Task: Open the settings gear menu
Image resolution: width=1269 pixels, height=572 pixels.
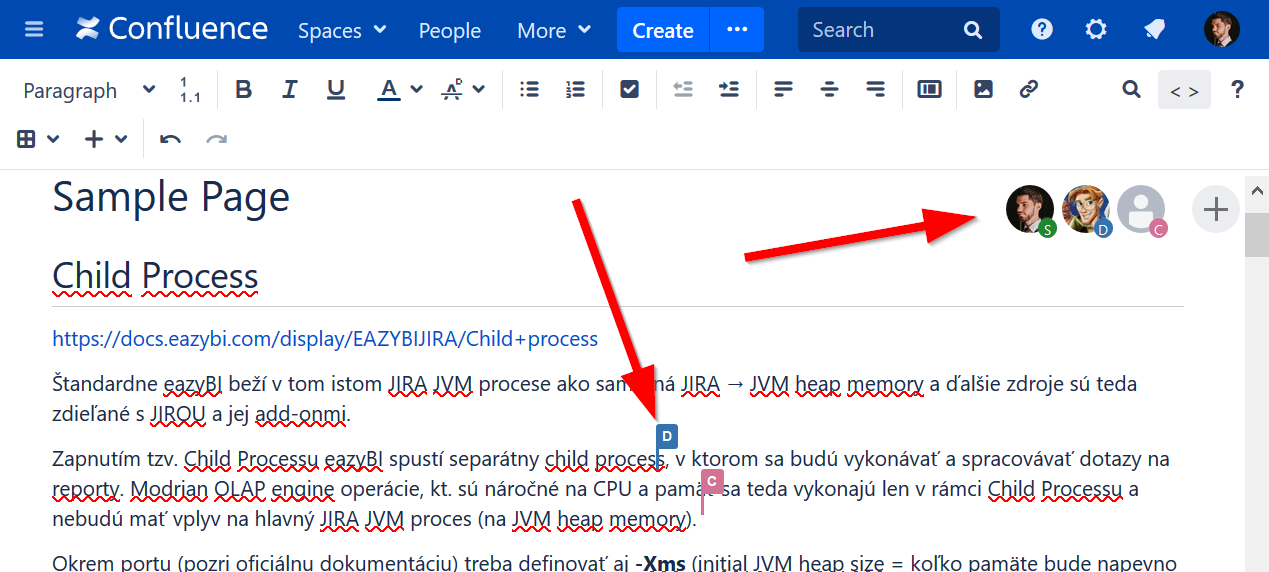Action: coord(1096,29)
